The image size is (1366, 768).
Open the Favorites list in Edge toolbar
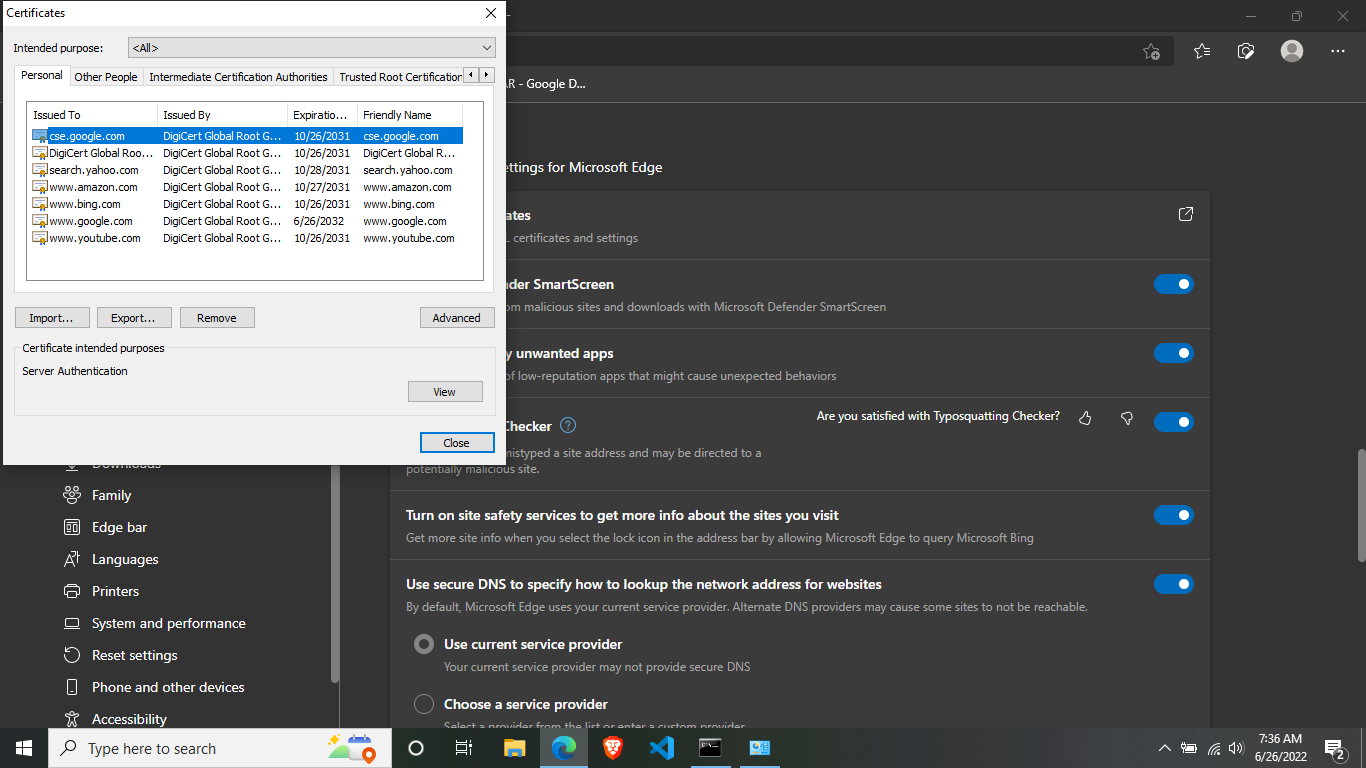1201,51
